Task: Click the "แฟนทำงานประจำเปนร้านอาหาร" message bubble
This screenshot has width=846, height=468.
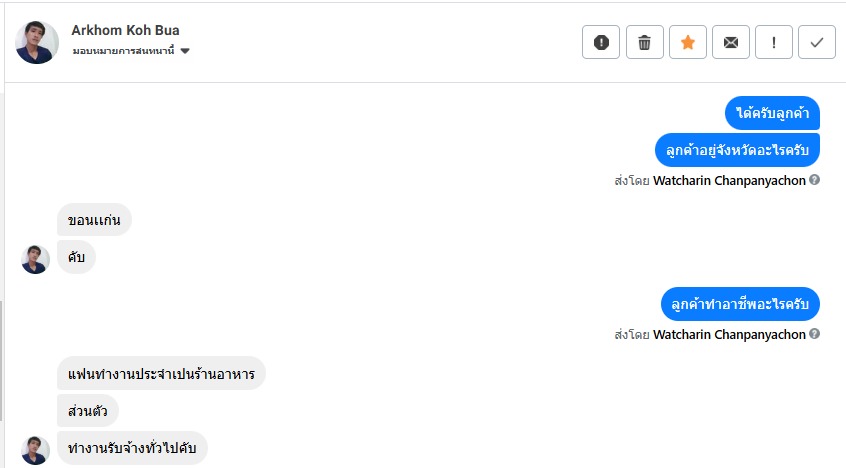Action: 161,373
